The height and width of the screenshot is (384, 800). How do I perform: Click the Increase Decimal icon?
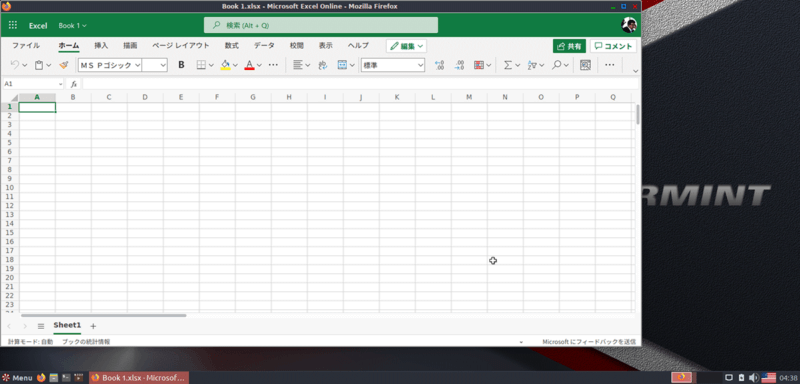(x=439, y=65)
